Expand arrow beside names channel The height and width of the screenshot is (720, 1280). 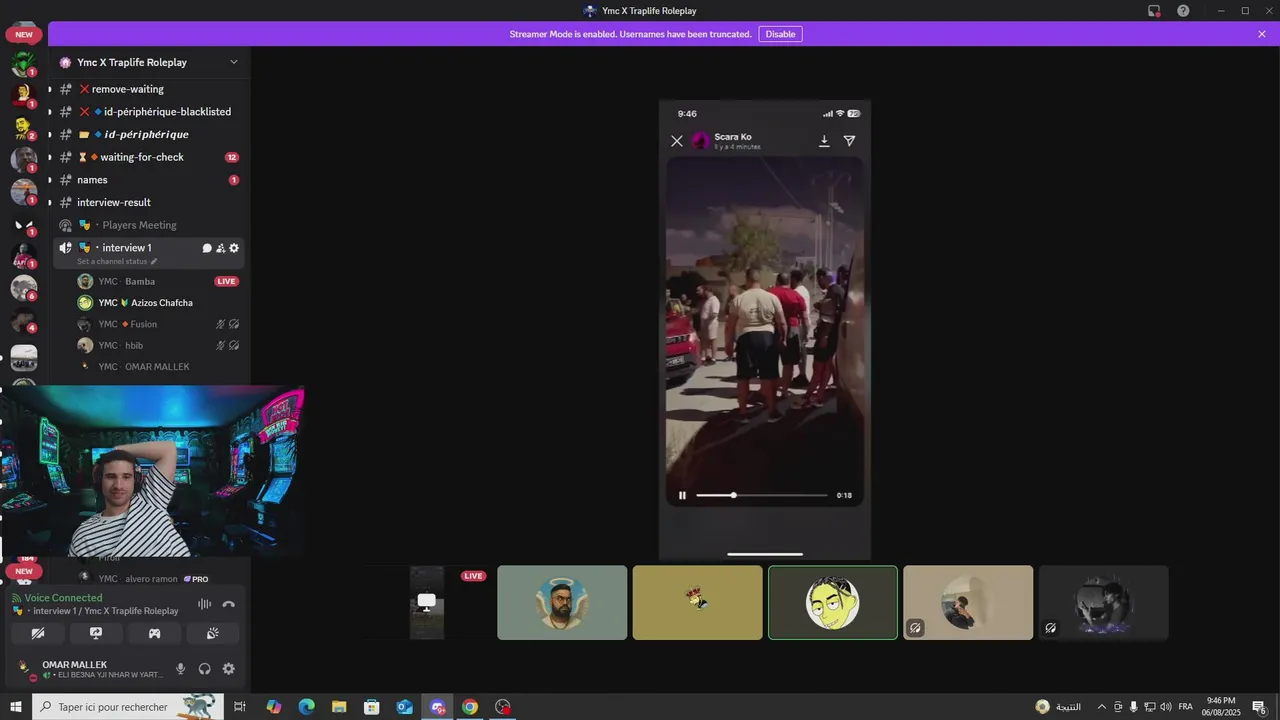(x=49, y=180)
